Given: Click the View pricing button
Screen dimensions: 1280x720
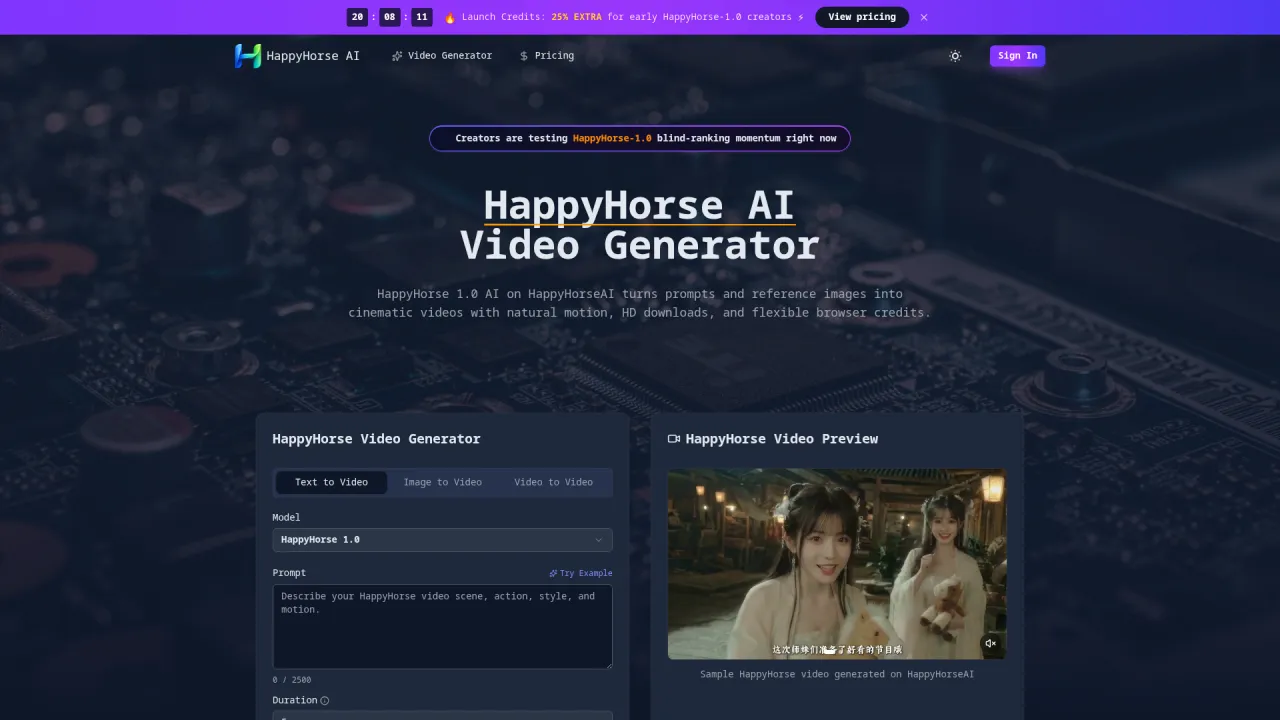Looking at the screenshot, I should tap(862, 17).
